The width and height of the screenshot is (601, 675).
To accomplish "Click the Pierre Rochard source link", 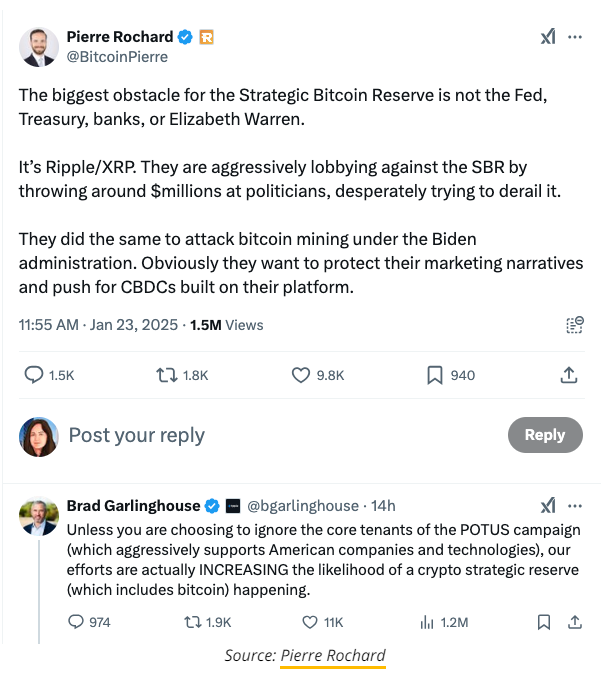I will point(332,656).
